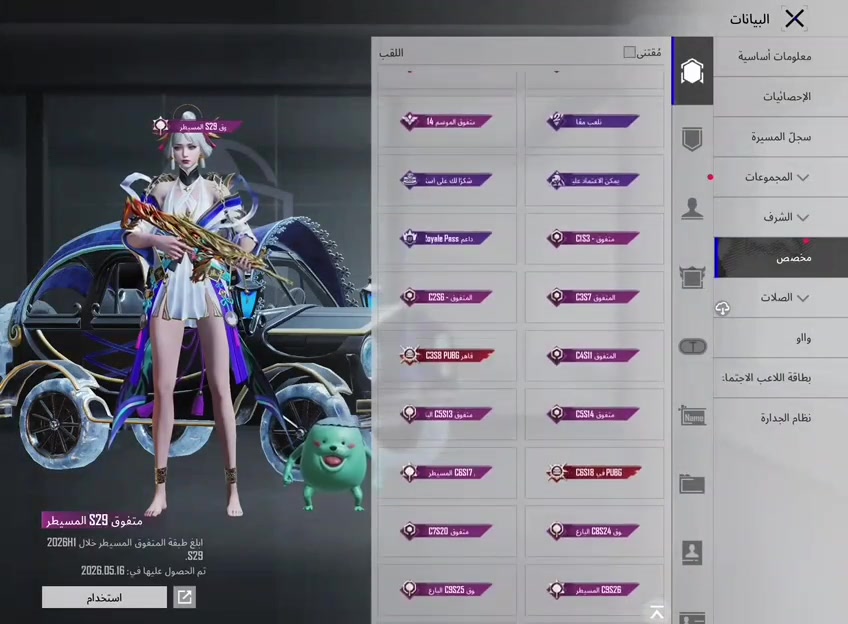Select the C5S13 متفوق title
848x624 pixels.
[x=447, y=414]
